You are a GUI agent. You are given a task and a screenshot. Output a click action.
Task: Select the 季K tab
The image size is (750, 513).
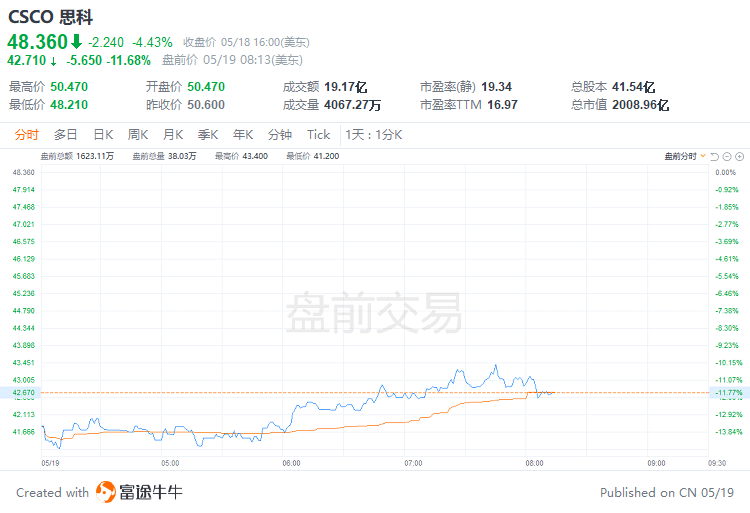(208, 135)
